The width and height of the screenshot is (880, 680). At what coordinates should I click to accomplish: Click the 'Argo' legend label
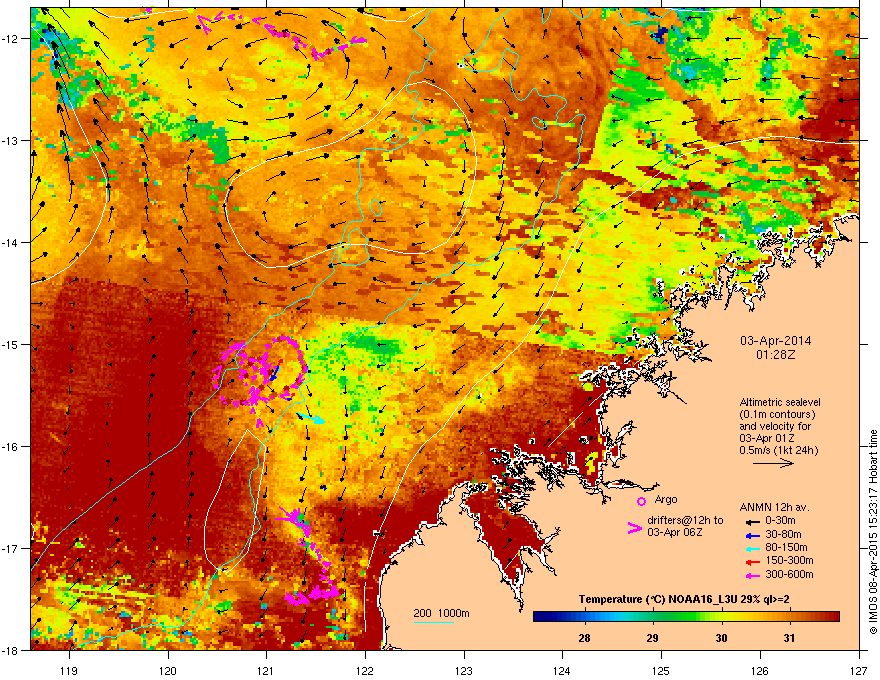[x=666, y=499]
